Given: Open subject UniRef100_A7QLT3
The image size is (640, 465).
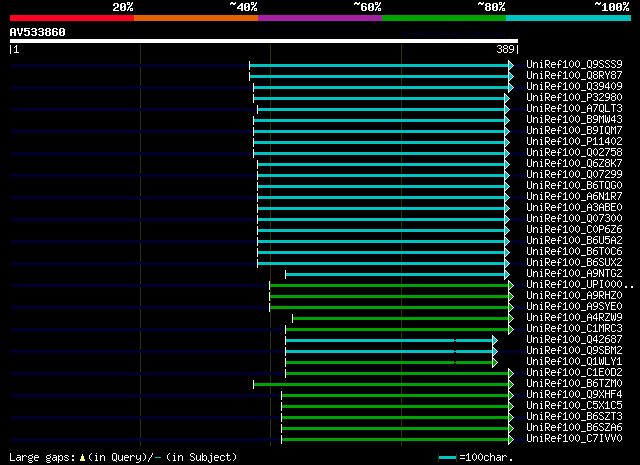Looking at the screenshot, I should click(574, 108).
